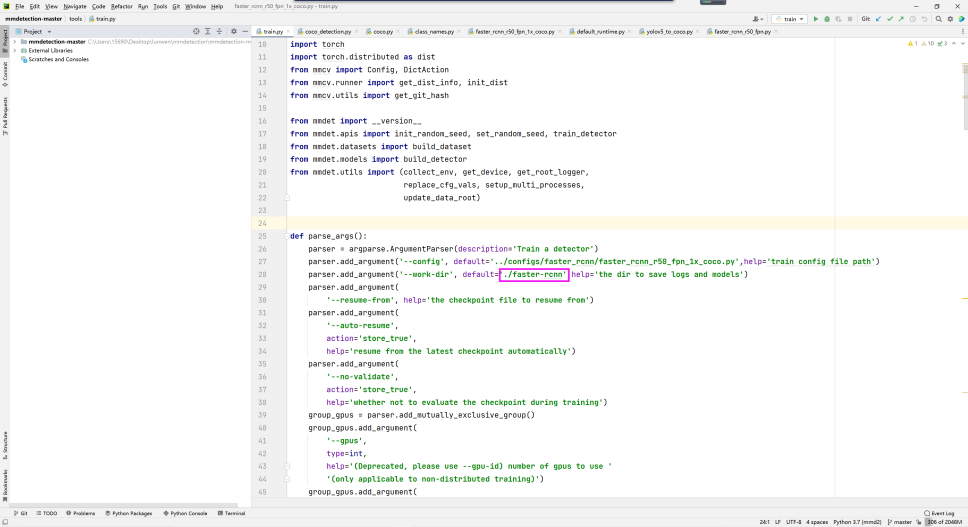The height and width of the screenshot is (527, 968).
Task: Expand all icon in Project panel header
Action: click(x=207, y=31)
